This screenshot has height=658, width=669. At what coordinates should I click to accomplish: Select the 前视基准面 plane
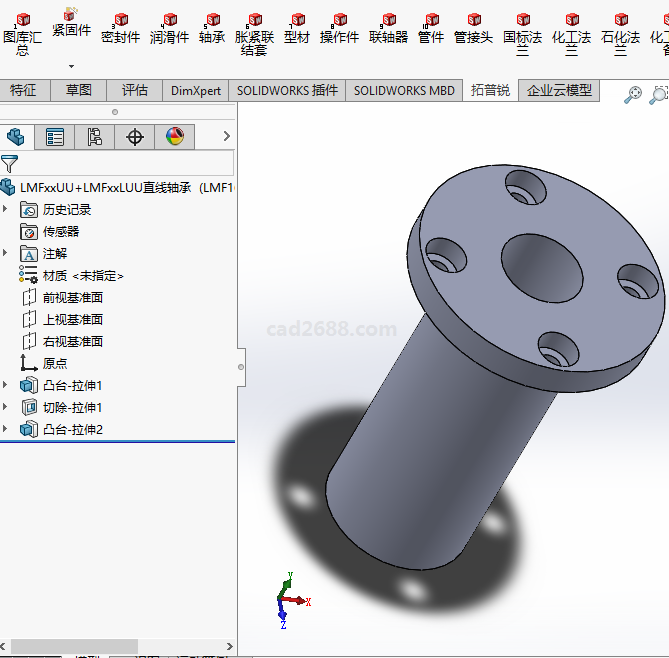point(72,297)
